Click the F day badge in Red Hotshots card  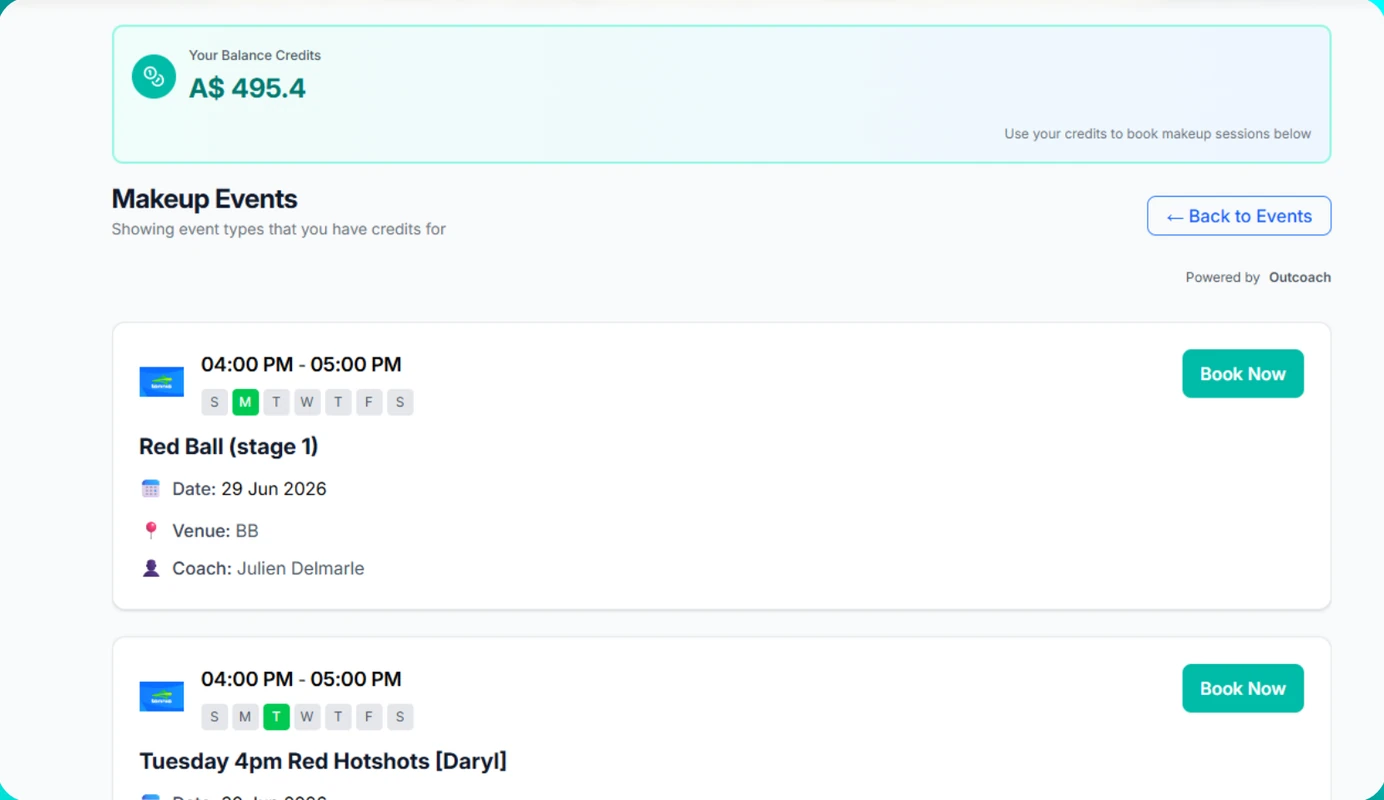[369, 717]
